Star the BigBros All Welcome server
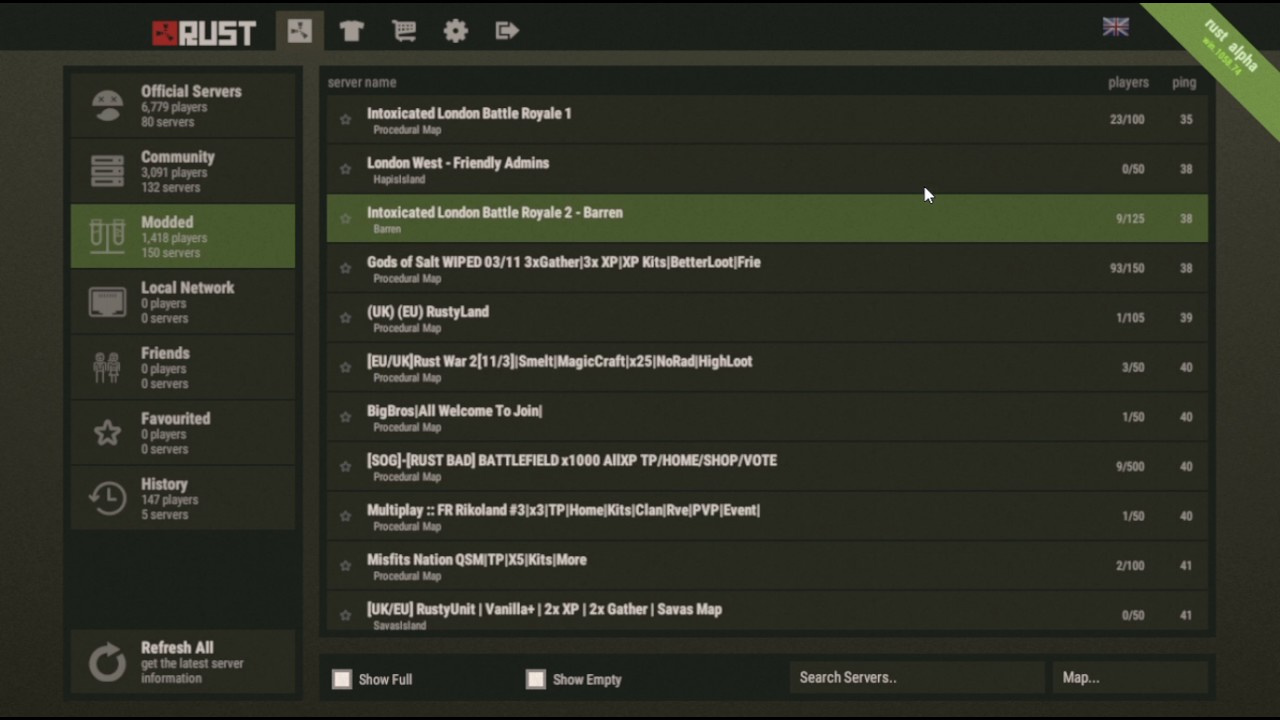This screenshot has height=720, width=1280. pos(345,417)
